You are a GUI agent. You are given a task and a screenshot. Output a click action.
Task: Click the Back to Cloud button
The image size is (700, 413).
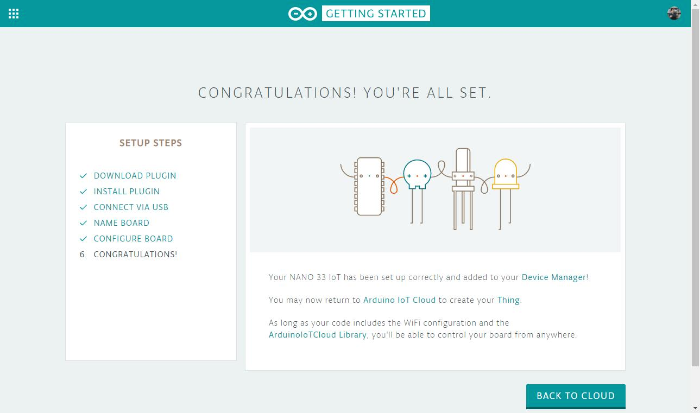[575, 396]
